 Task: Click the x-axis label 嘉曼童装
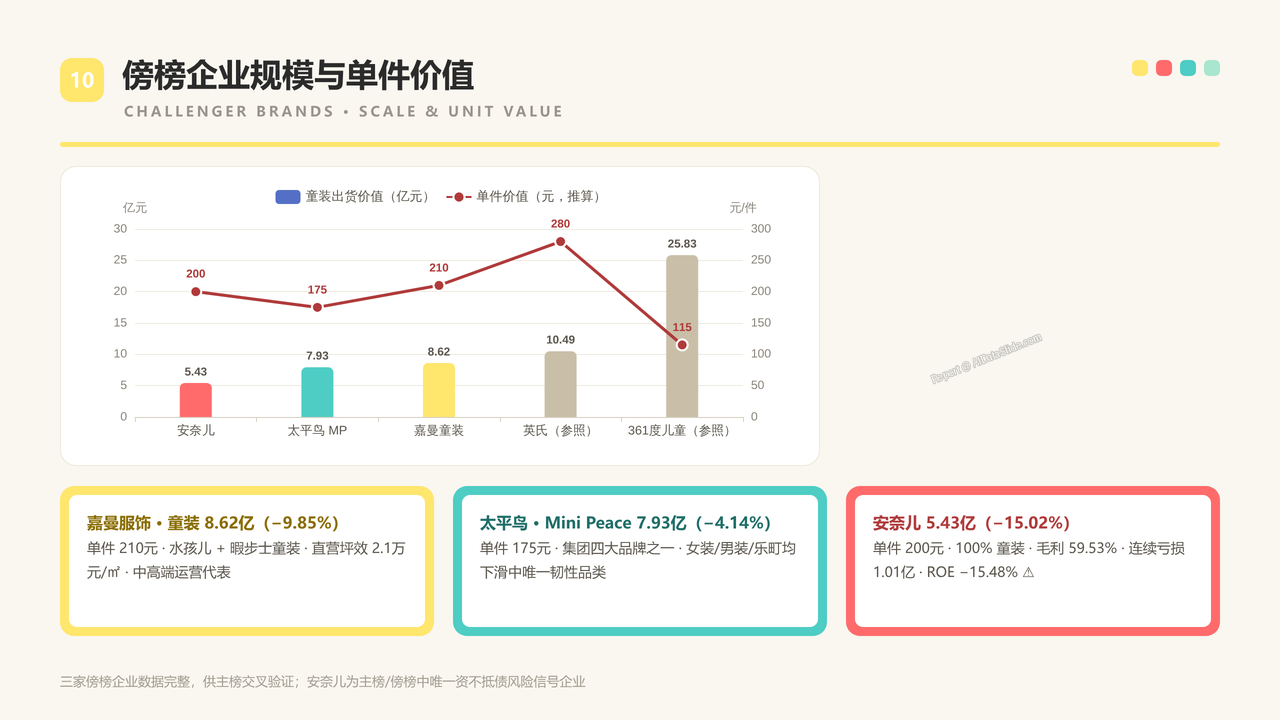pyautogui.click(x=439, y=430)
